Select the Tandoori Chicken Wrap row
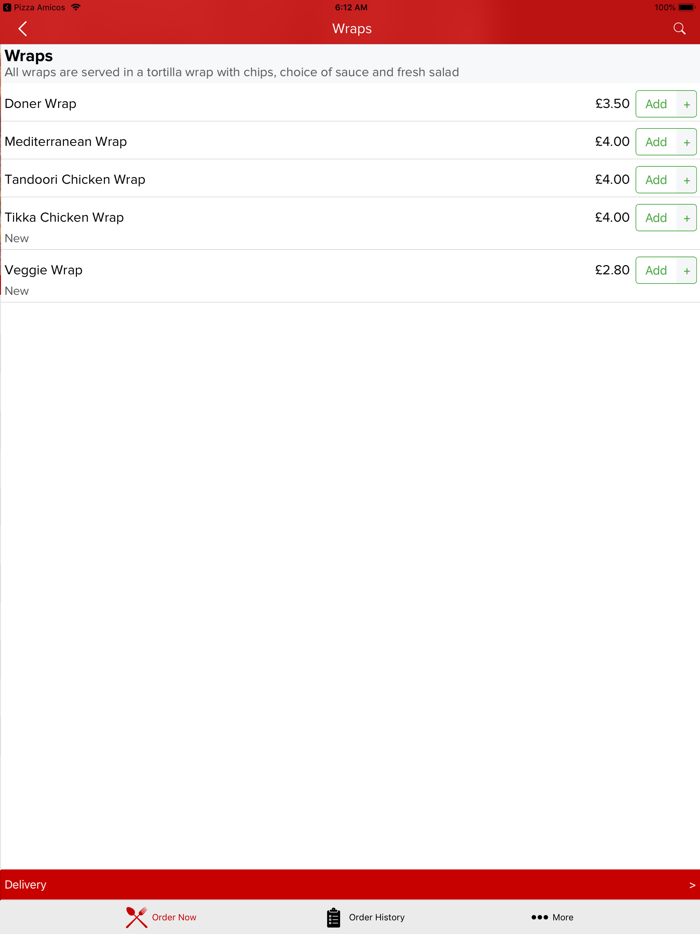700x934 pixels. coord(75,180)
